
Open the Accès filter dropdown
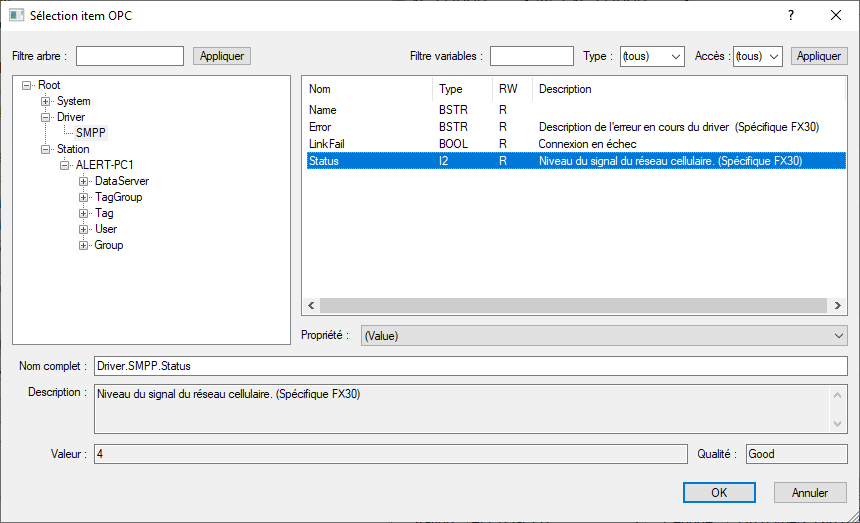[x=757, y=56]
